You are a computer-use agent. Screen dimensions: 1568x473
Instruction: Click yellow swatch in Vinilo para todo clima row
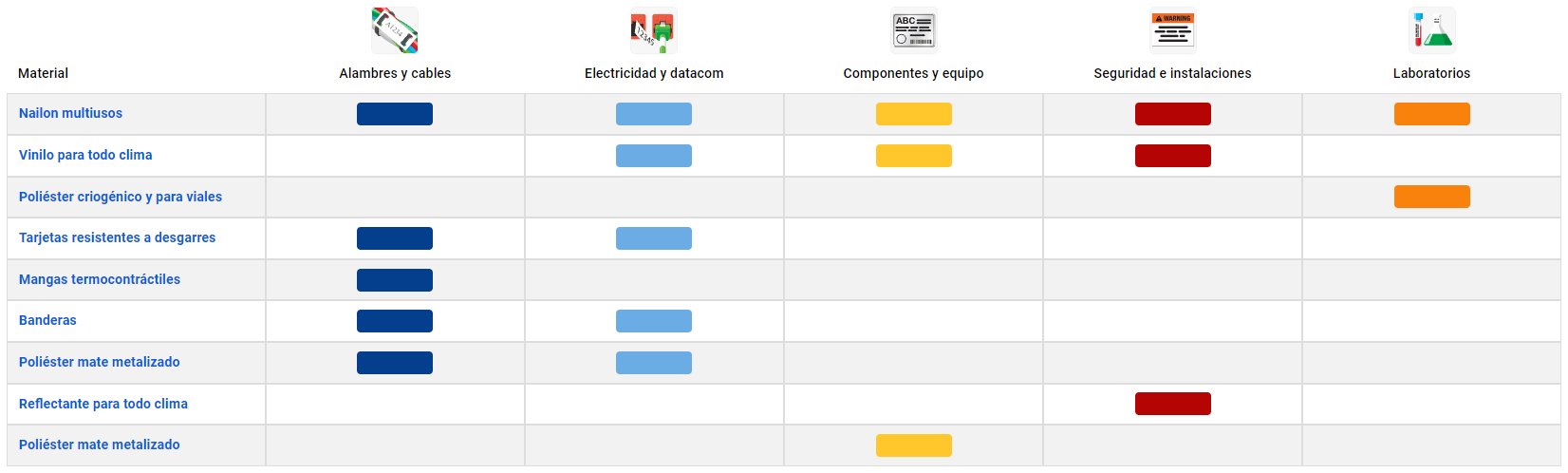(x=913, y=156)
